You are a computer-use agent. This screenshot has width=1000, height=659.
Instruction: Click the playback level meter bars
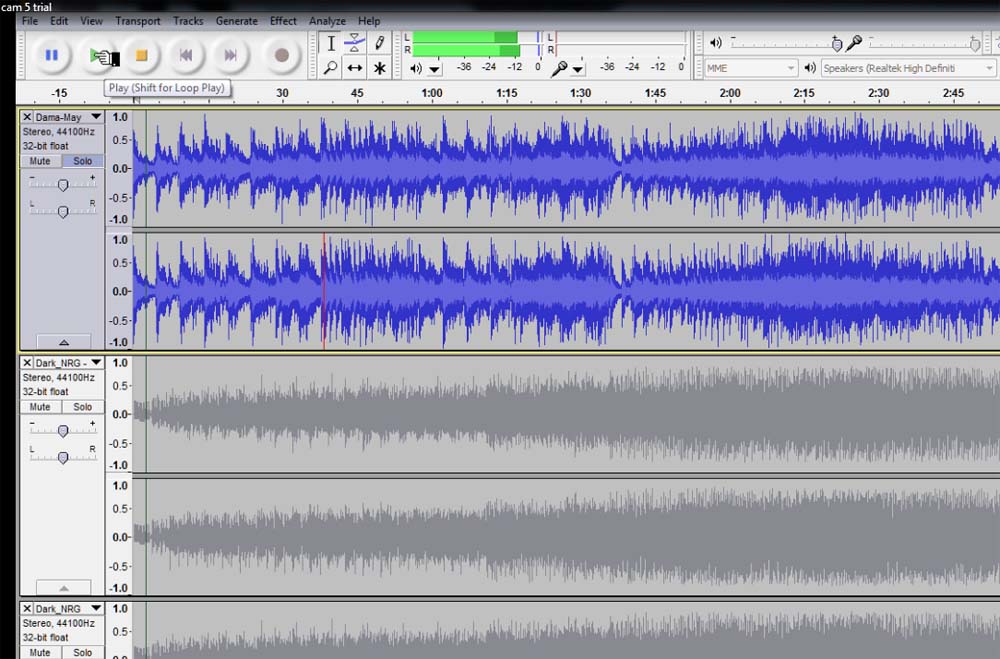coord(475,43)
